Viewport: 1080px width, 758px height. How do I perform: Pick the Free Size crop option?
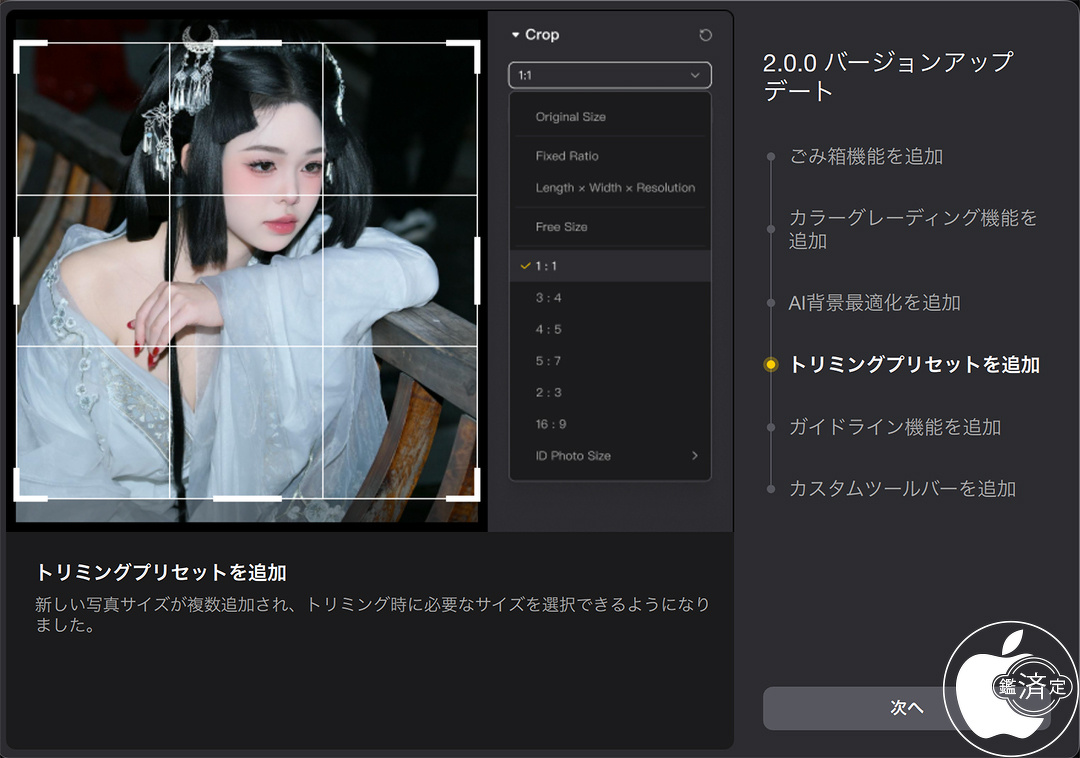click(561, 227)
